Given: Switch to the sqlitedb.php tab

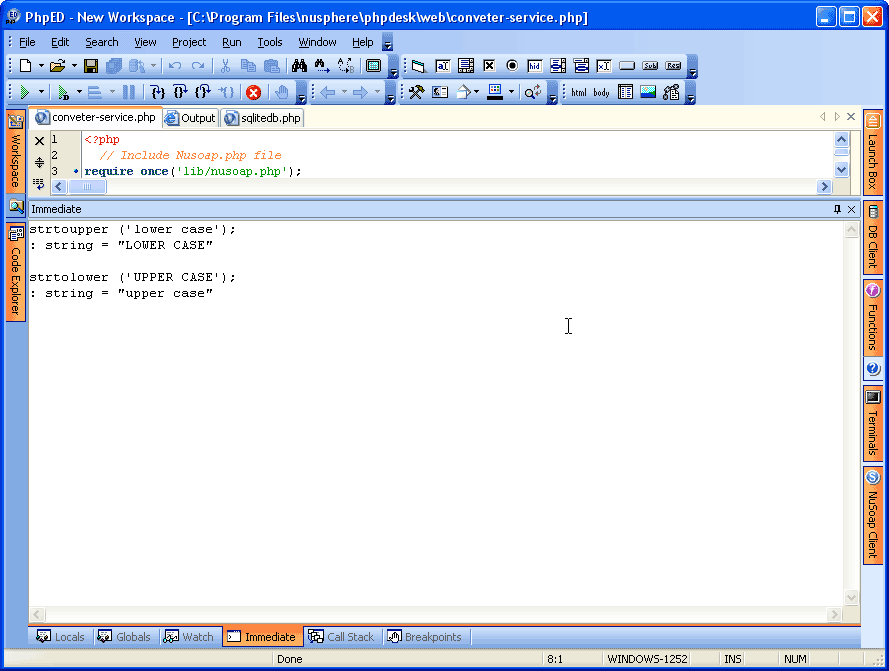Looking at the screenshot, I should 263,118.
